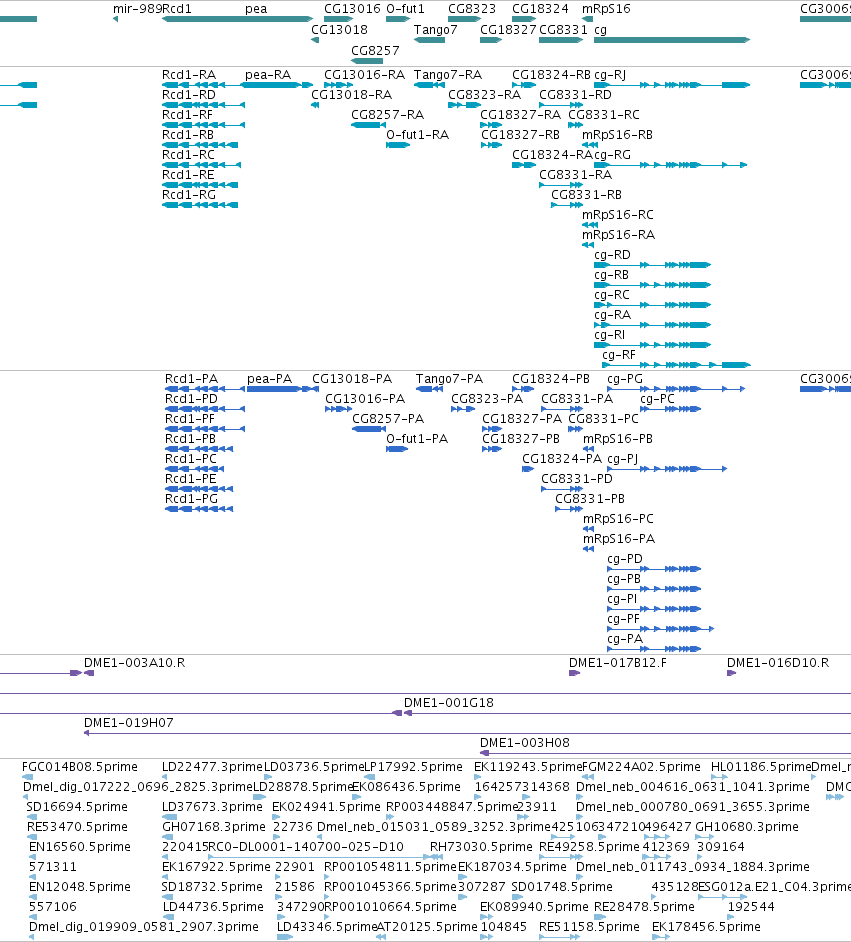The height and width of the screenshot is (942, 851).
Task: Select BAC clone DME1-003H08
Action: coord(525,743)
